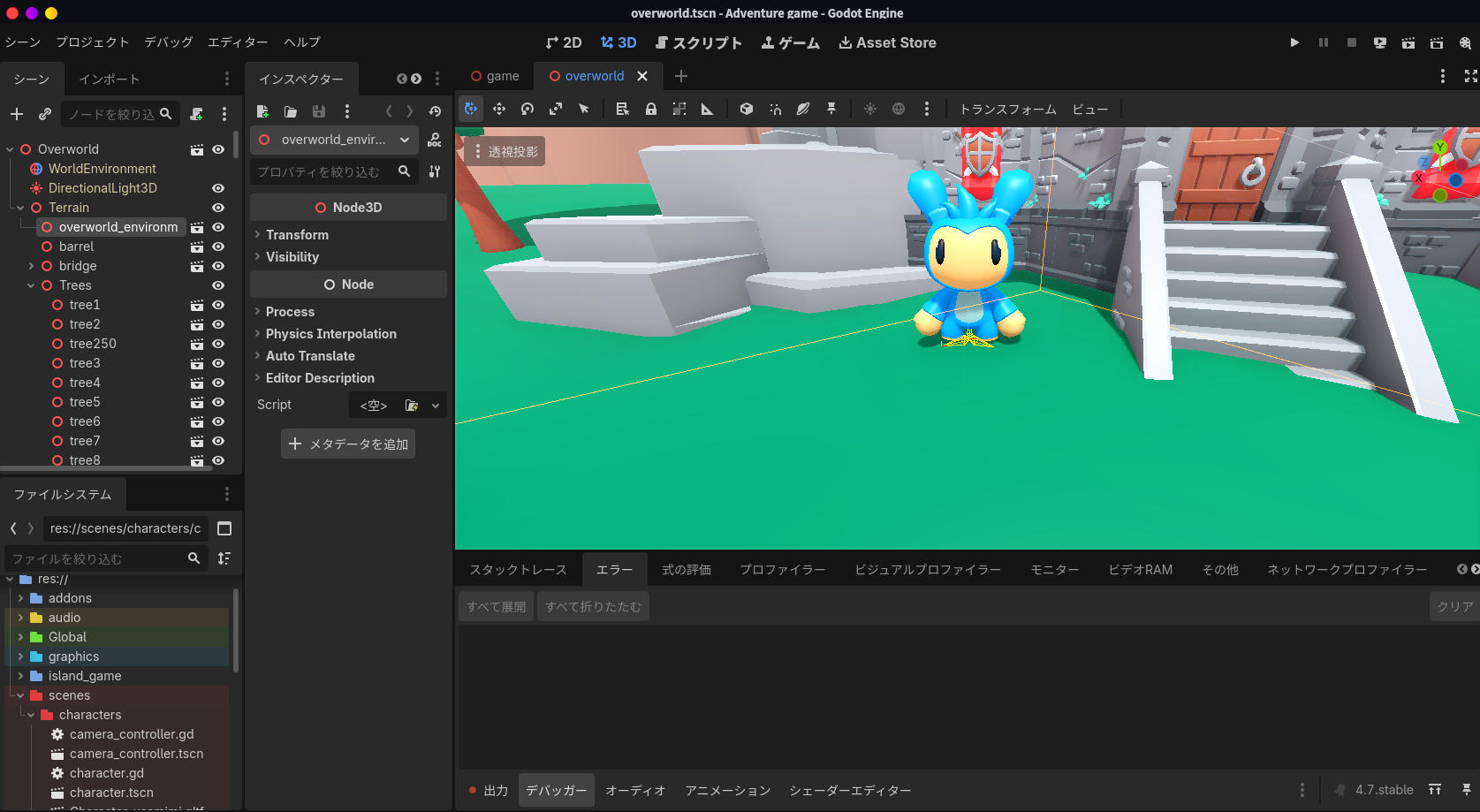Switch to プロファイラー debugger tab
Viewport: 1480px width, 812px height.
coord(783,570)
